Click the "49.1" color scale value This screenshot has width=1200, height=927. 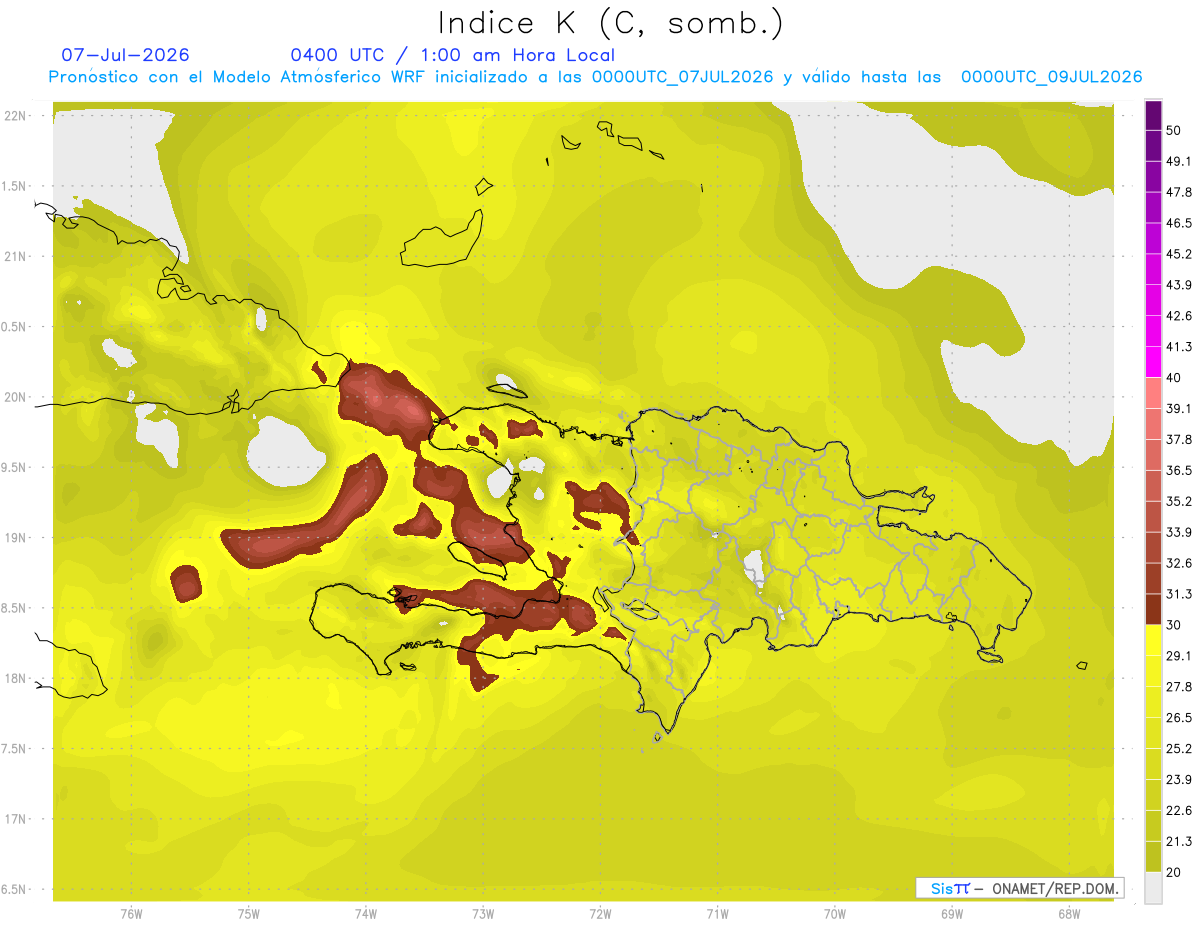(x=1179, y=161)
